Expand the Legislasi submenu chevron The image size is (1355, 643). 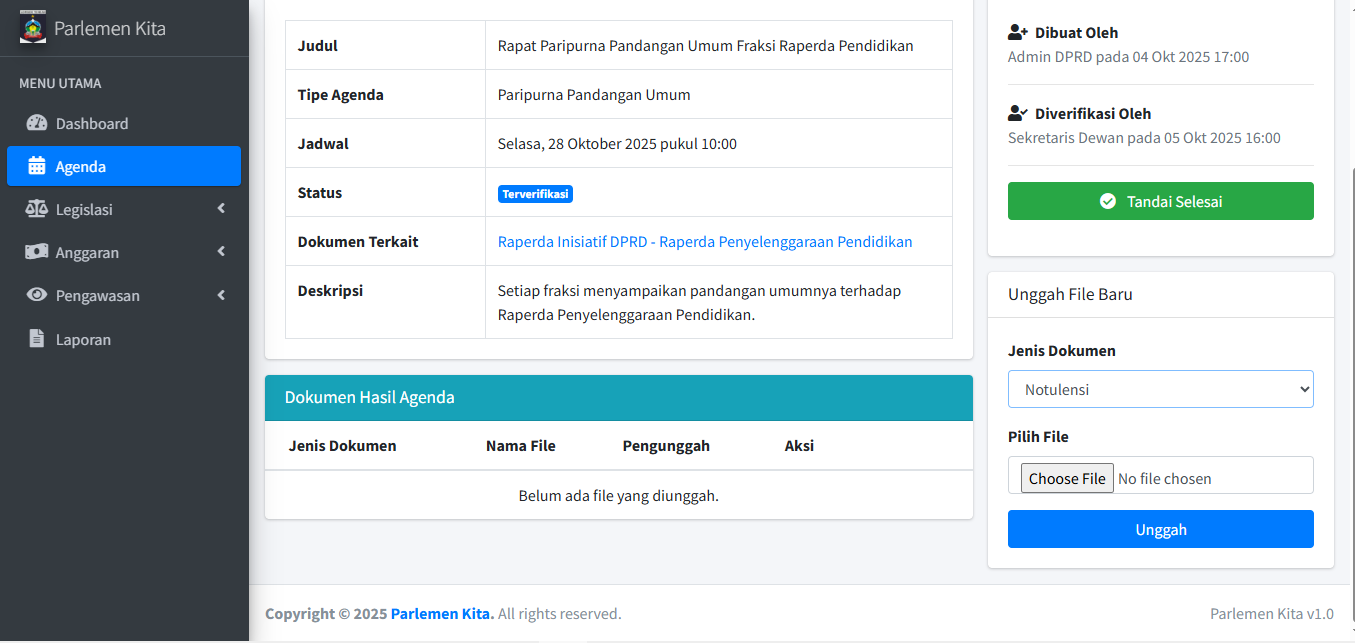click(221, 209)
